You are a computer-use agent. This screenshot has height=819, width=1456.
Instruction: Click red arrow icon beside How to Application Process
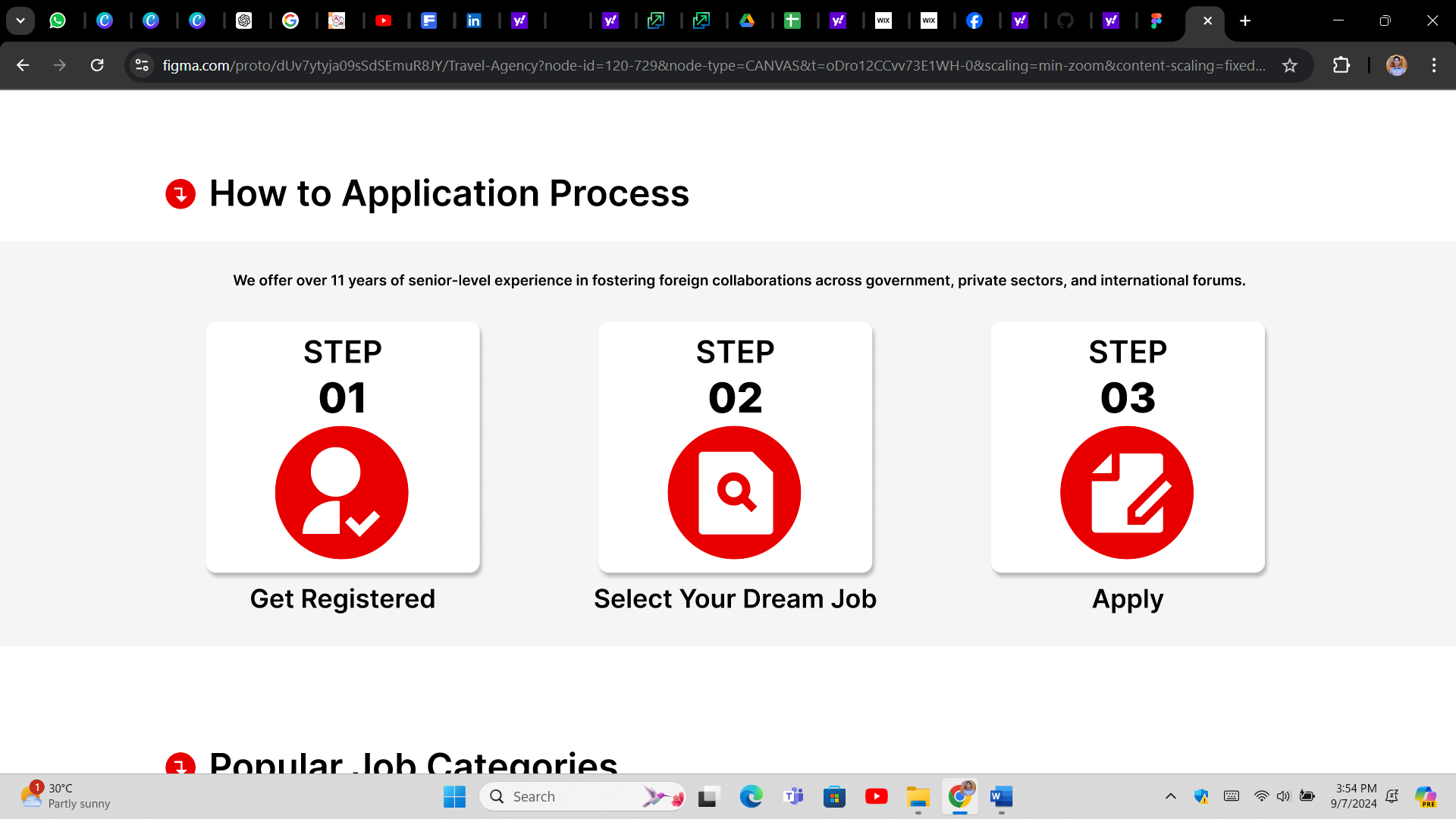[x=180, y=194]
